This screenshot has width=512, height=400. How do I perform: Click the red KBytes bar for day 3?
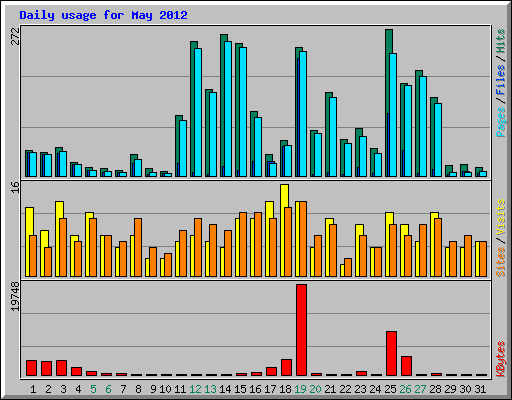pos(61,368)
